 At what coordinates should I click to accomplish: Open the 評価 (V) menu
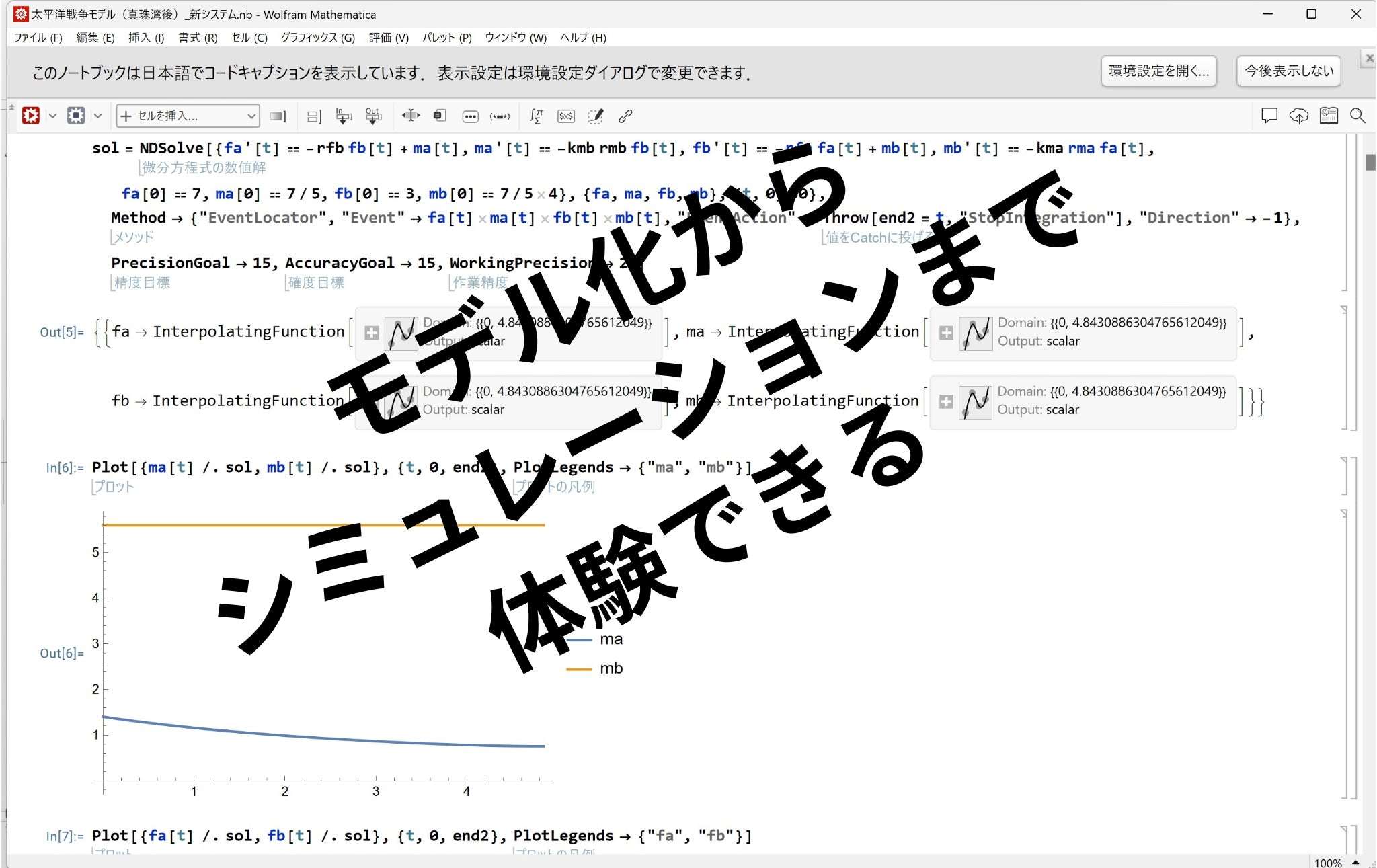pyautogui.click(x=388, y=38)
